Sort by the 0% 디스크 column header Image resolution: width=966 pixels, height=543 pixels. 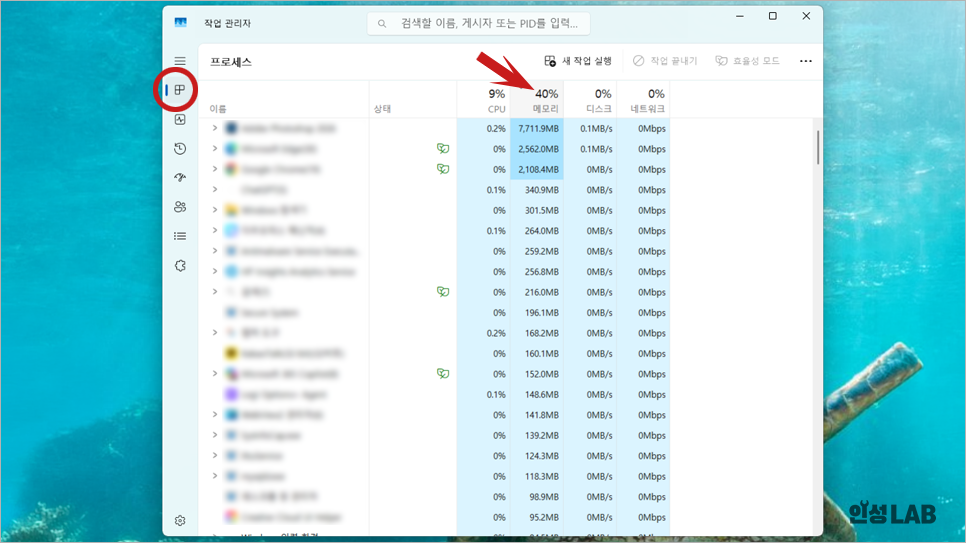click(590, 100)
